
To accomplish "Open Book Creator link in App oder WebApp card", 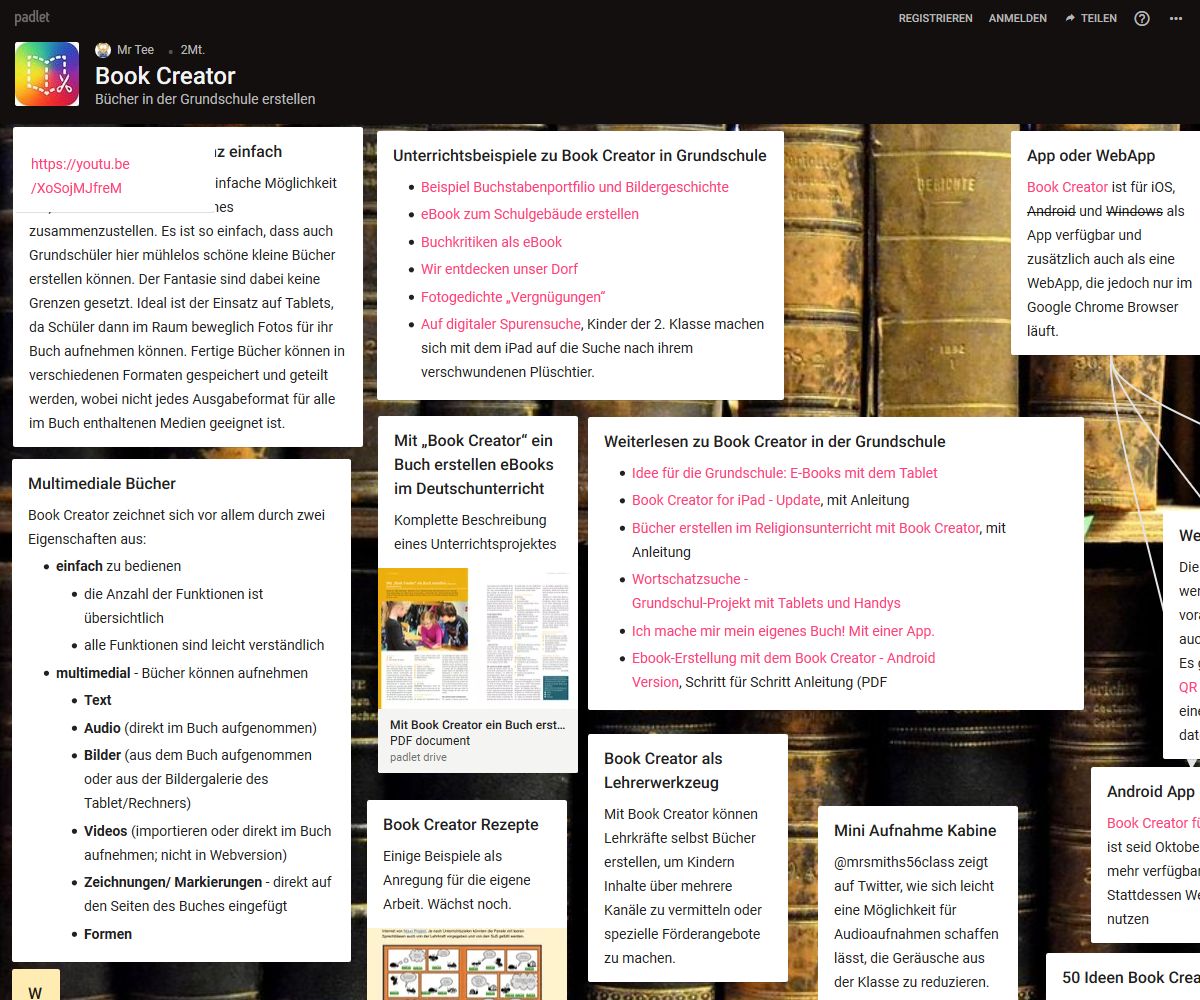I will pyautogui.click(x=1067, y=187).
